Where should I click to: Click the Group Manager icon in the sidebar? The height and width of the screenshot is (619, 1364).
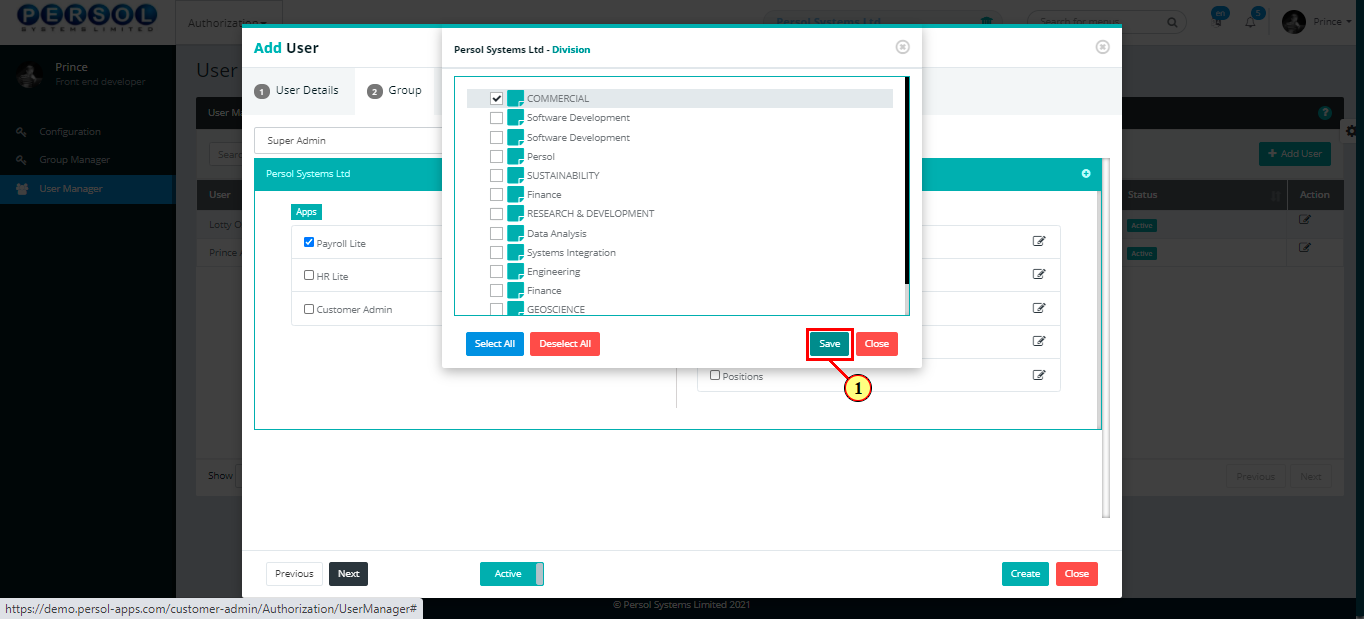click(21, 159)
